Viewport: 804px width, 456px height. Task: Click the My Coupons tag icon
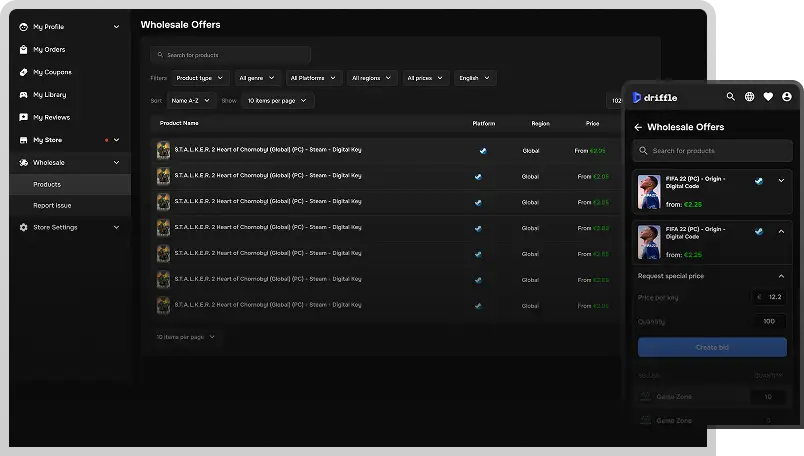(x=24, y=72)
